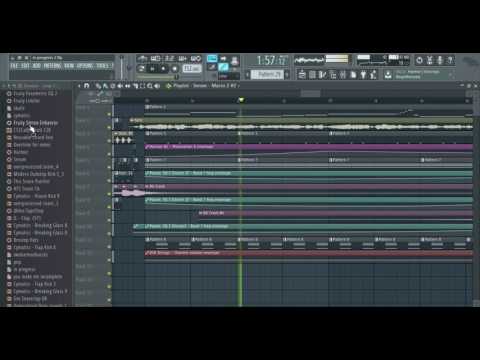Toggle the metronome icon
This screenshot has height=360, width=480.
tap(142, 59)
